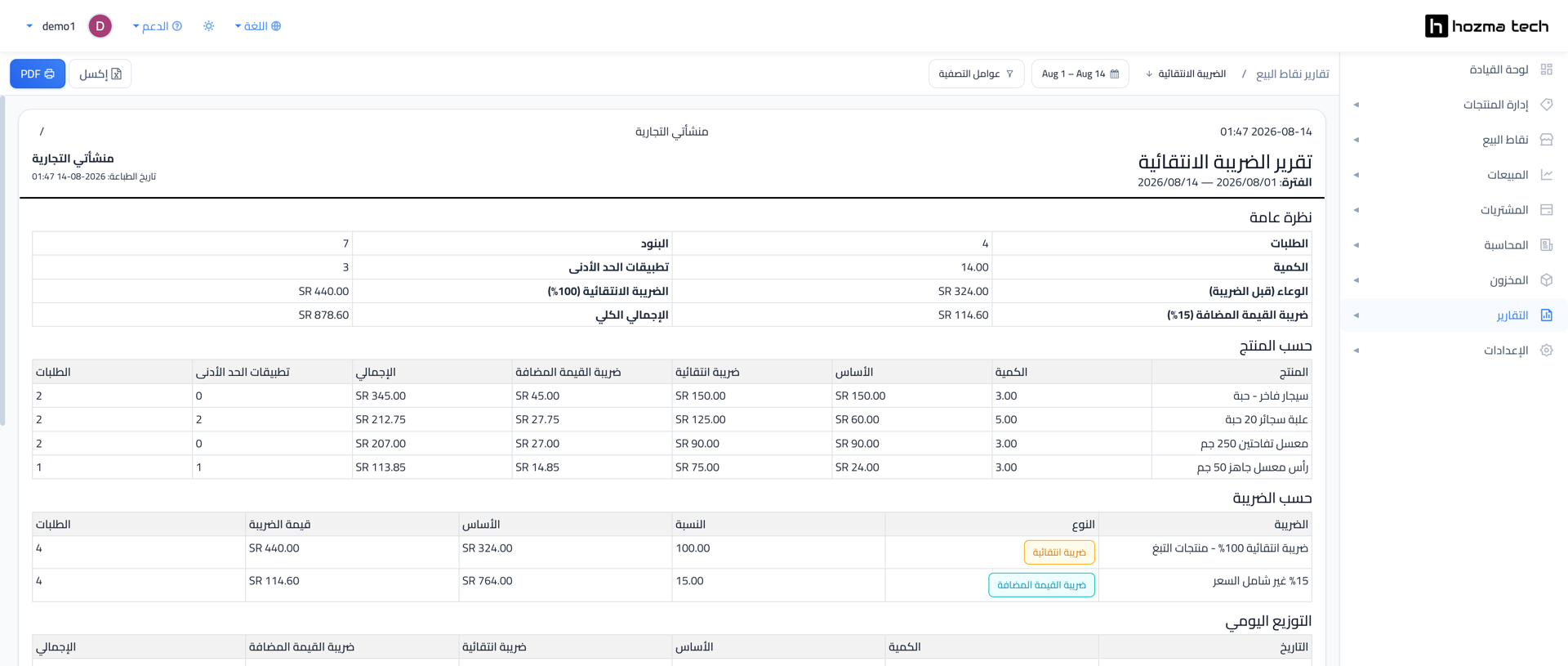Open لوحة القيادة in sidebar
The width and height of the screenshot is (1568, 666).
[x=1454, y=69]
